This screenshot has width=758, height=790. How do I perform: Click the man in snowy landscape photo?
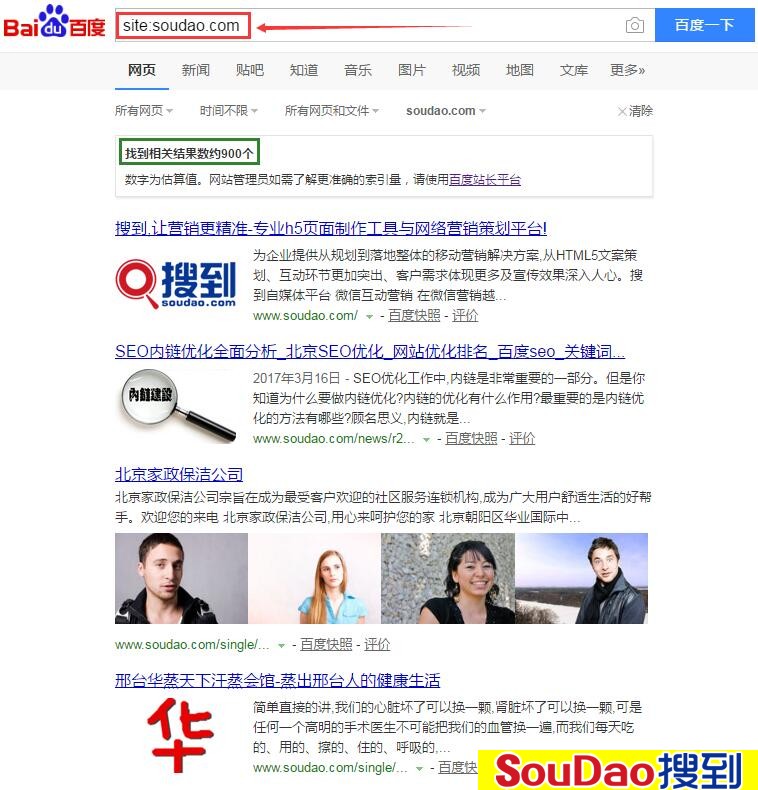(x=582, y=578)
